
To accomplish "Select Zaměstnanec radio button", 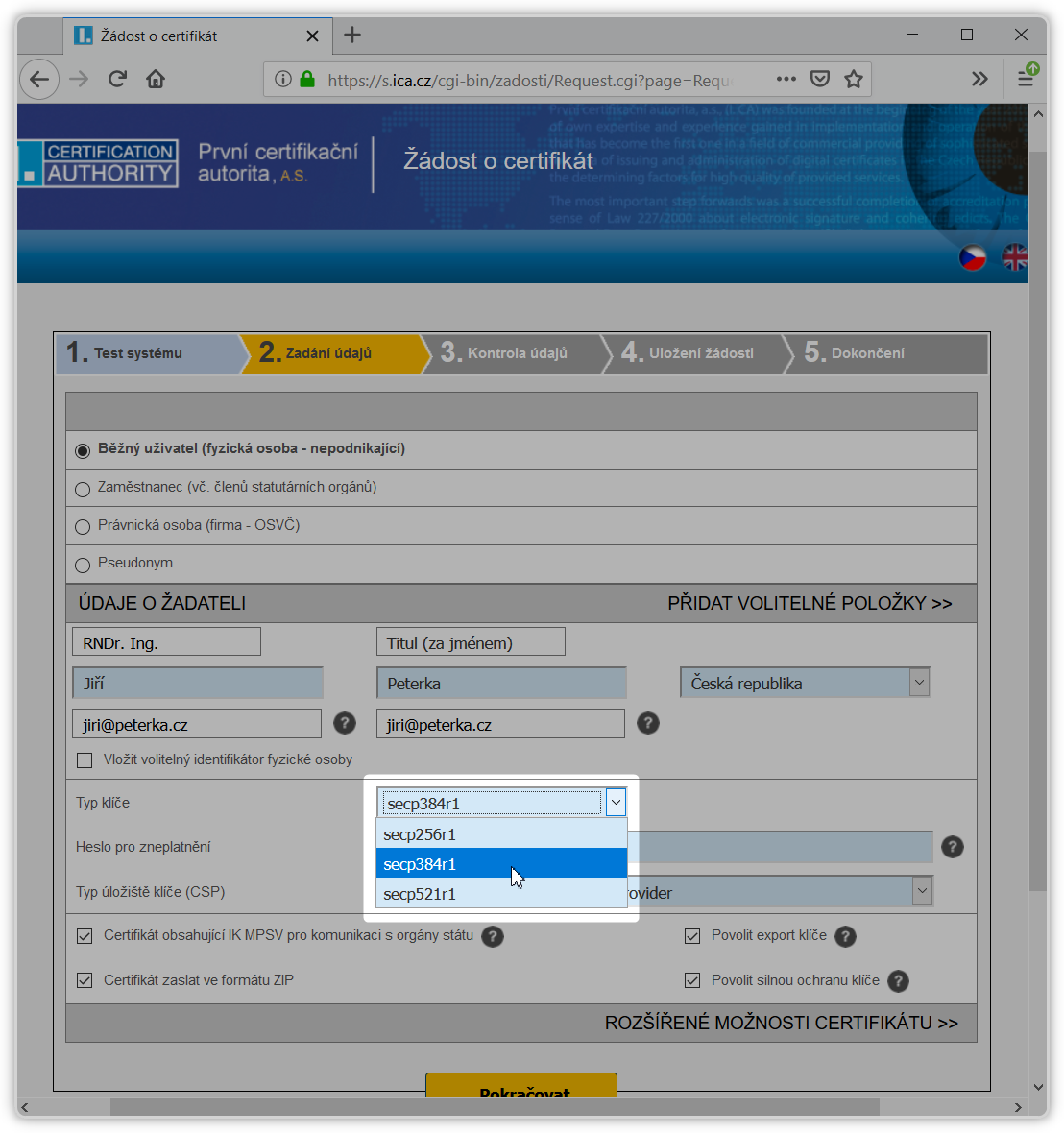I will pyautogui.click(x=83, y=489).
